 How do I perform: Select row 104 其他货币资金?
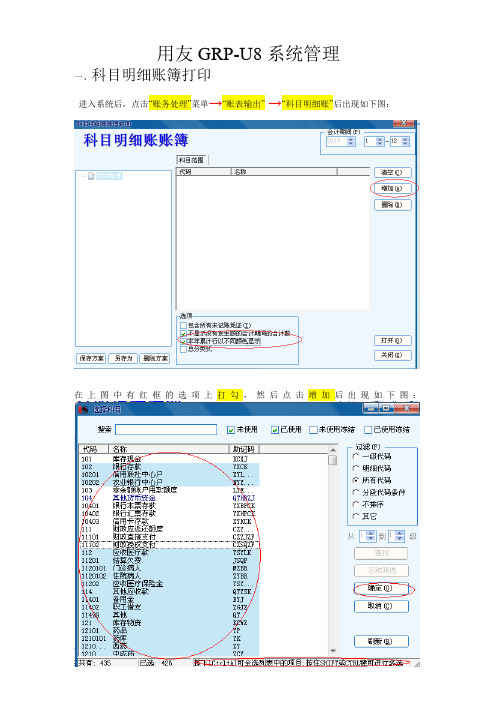tap(169, 498)
